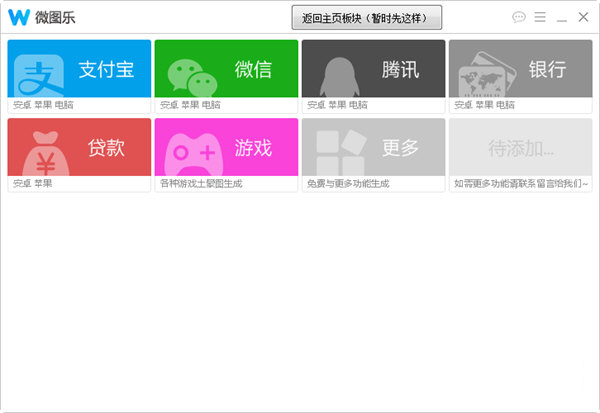Image resolution: width=600 pixels, height=413 pixels.
Task: Open the hamburger menu icon
Action: [540, 17]
